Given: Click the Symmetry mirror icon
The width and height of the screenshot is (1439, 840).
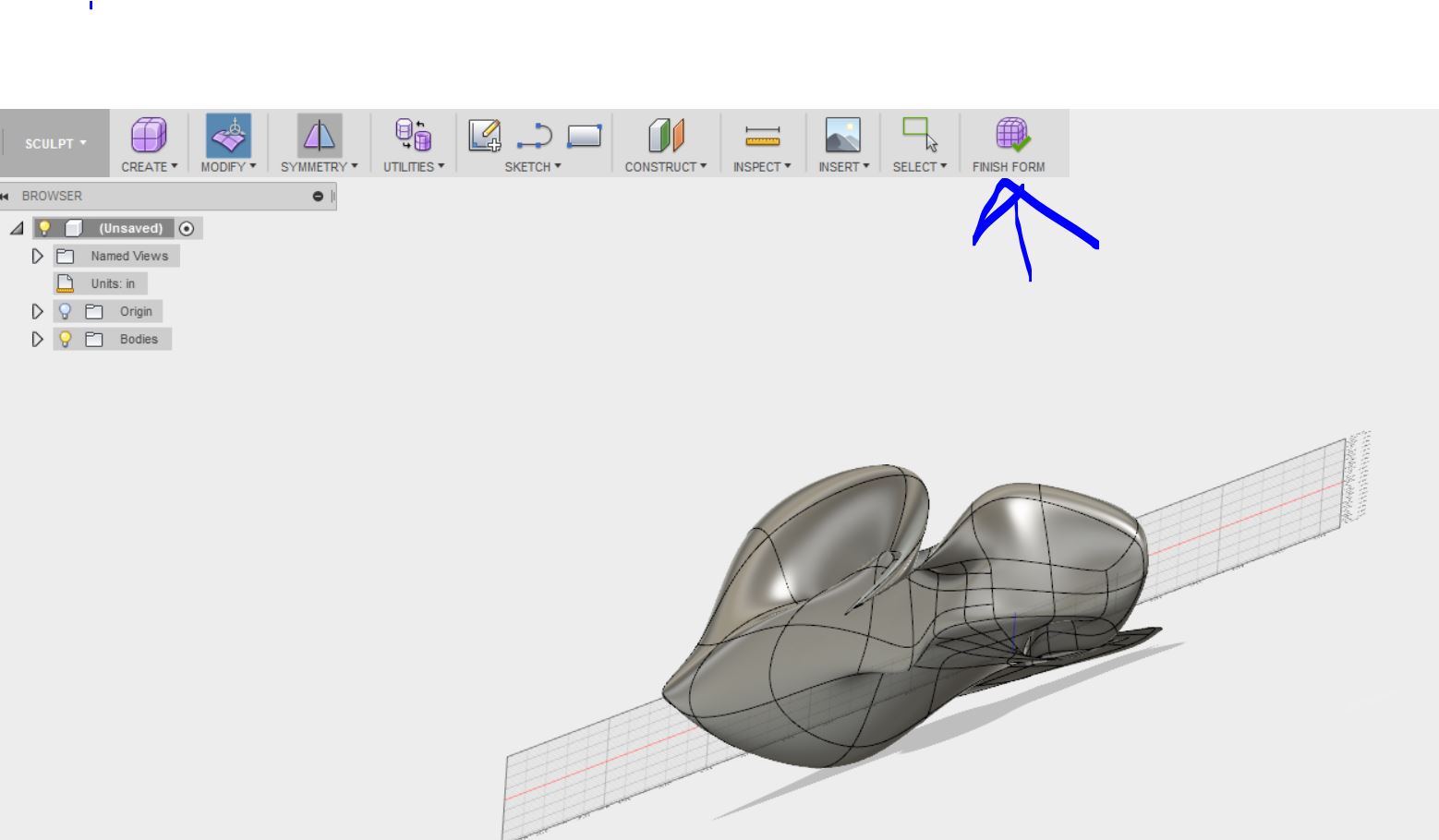Looking at the screenshot, I should coord(320,136).
